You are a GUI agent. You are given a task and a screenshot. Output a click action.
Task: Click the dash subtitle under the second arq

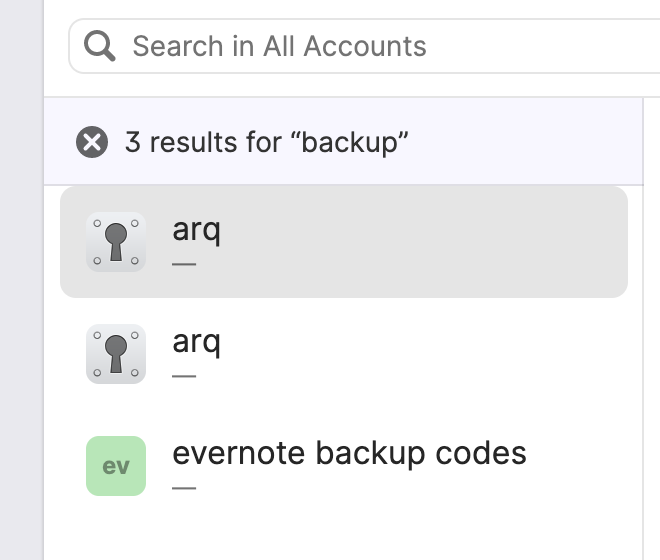(x=184, y=377)
